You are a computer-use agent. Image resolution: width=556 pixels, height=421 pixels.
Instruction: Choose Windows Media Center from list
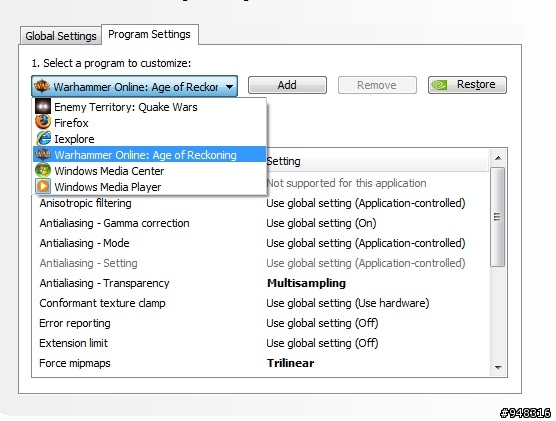(149, 171)
